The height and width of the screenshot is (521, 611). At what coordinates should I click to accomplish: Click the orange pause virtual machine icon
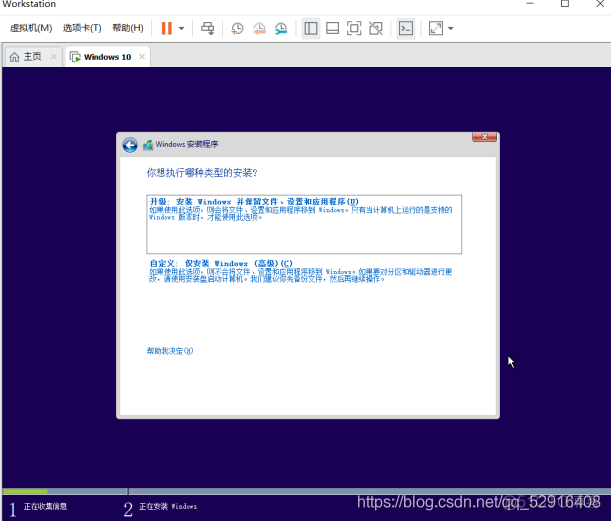[166, 28]
